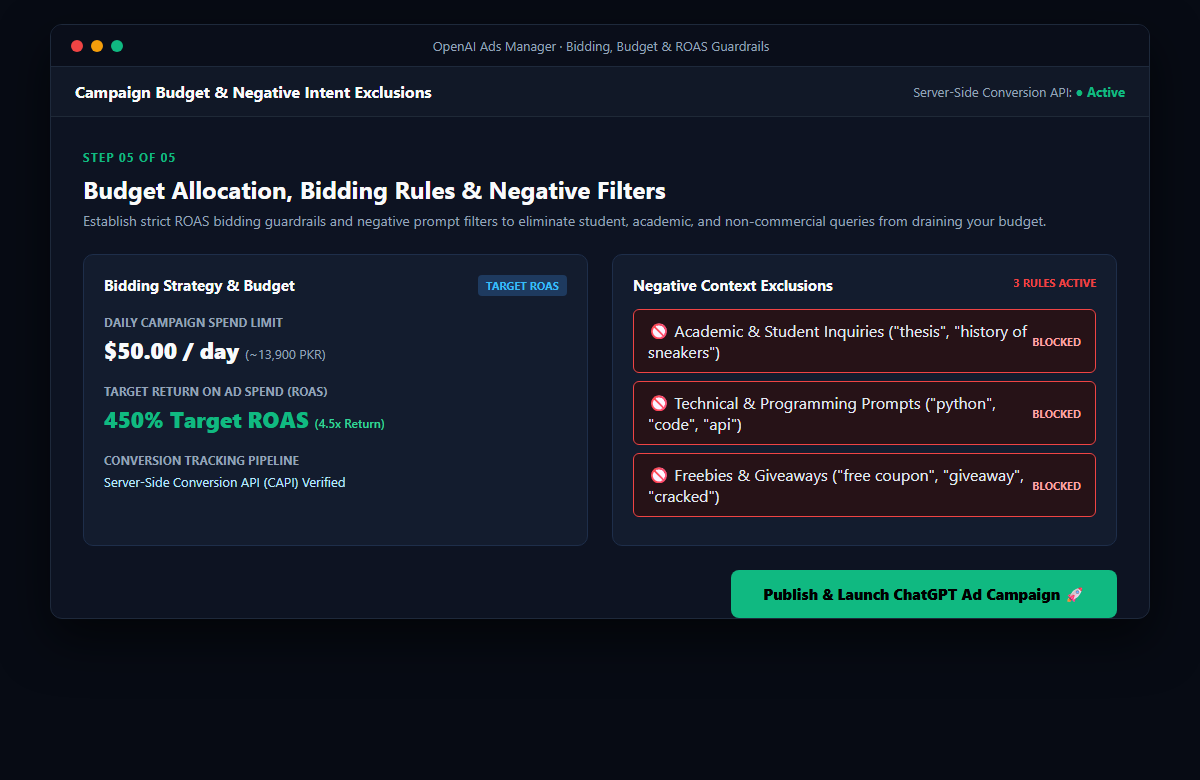Click the green maximize window dot
The height and width of the screenshot is (780, 1200).
(x=117, y=46)
